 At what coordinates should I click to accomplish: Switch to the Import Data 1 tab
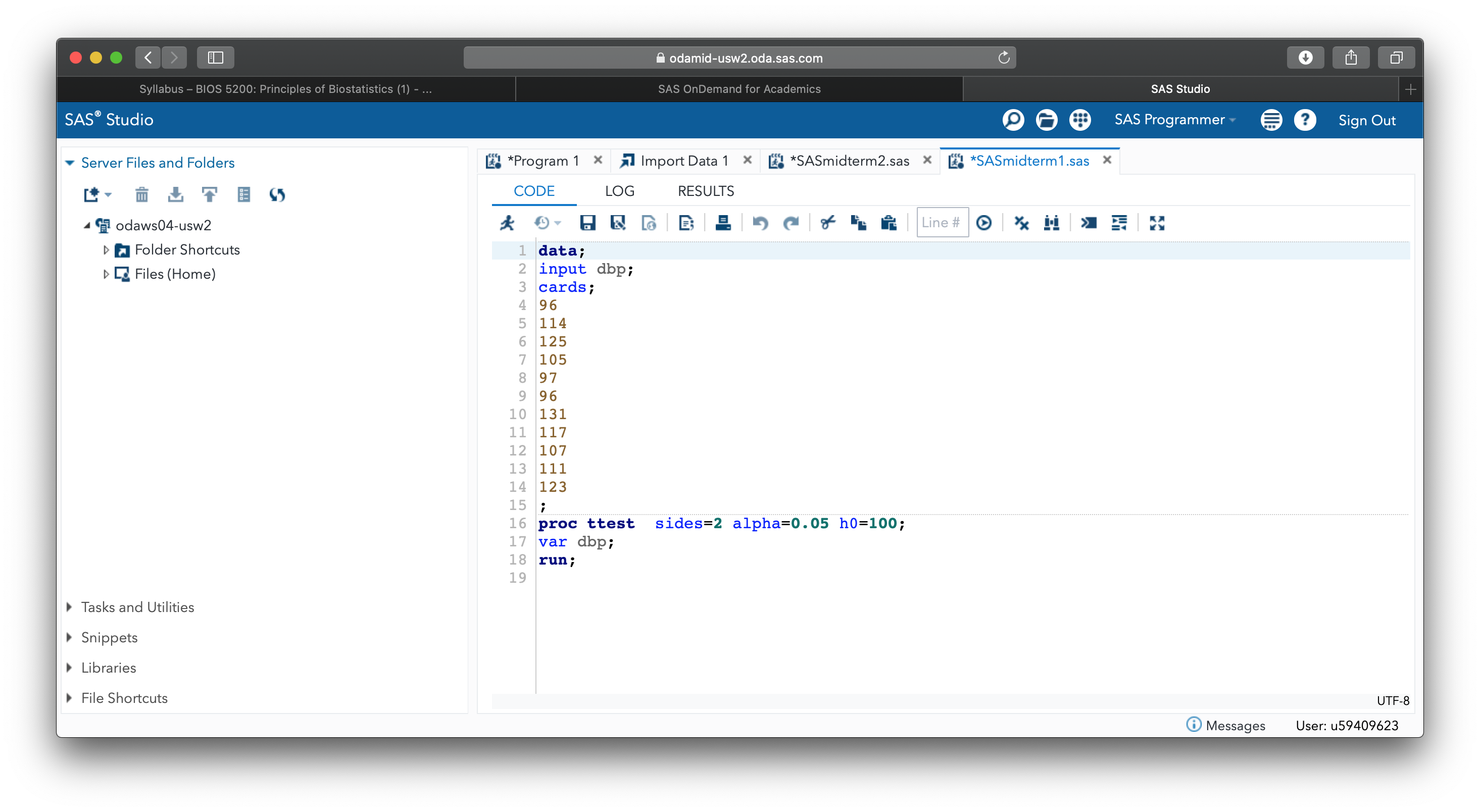(x=684, y=161)
